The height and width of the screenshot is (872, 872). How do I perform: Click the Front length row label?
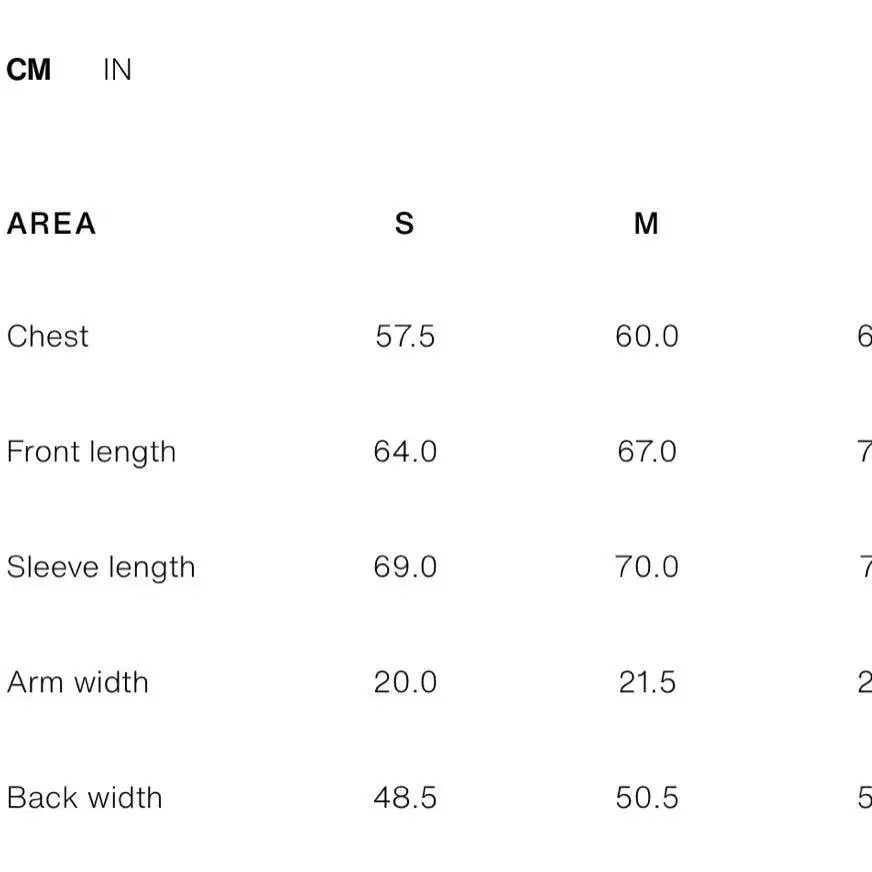click(x=91, y=452)
